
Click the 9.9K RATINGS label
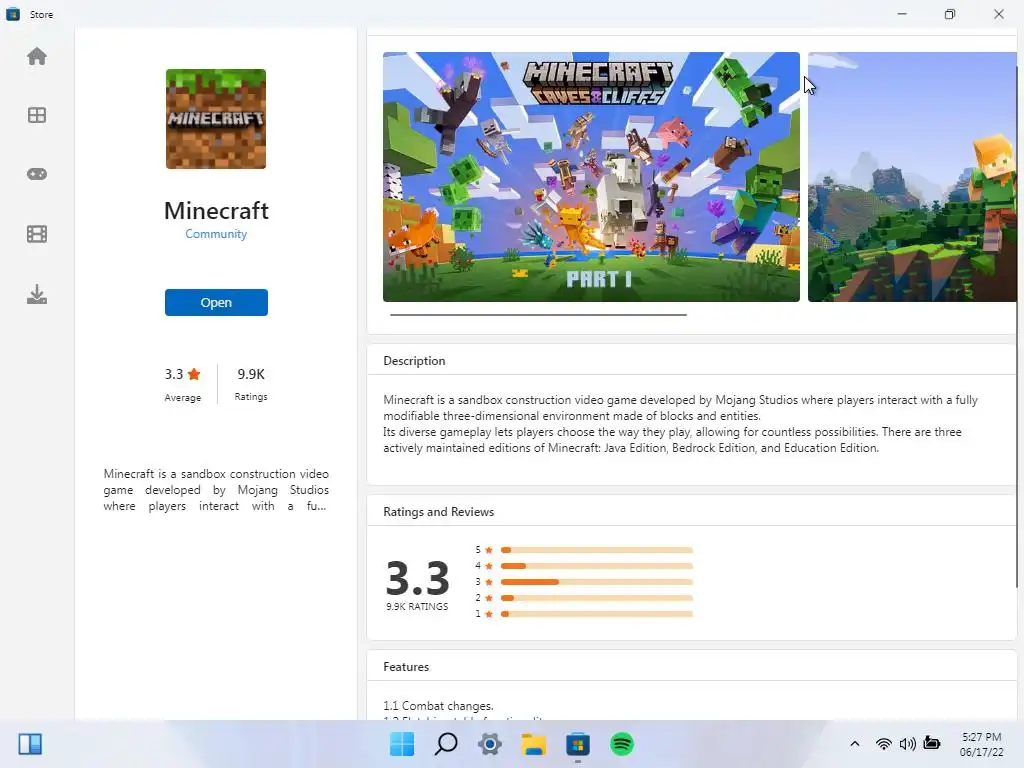417,607
